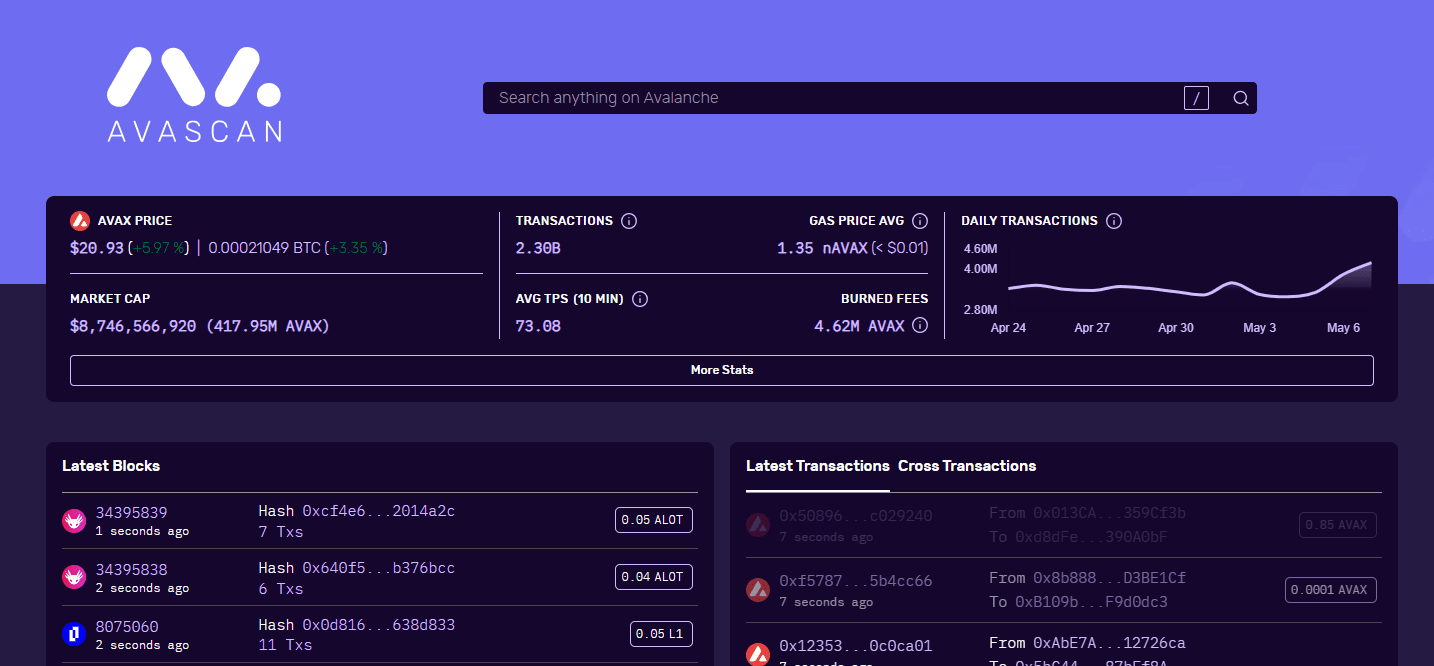Click the 0.04 ALOT badge
This screenshot has height=666, width=1434.
click(x=653, y=577)
